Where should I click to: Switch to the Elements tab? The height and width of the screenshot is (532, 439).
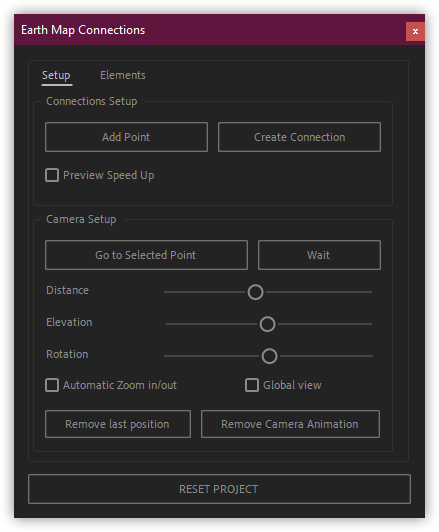[x=122, y=75]
